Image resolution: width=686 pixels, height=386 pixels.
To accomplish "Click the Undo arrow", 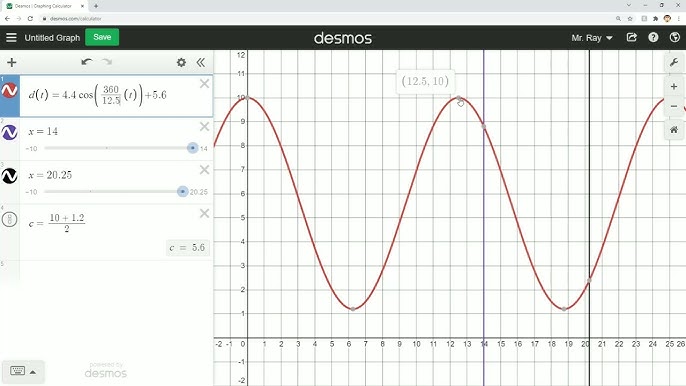I will [x=87, y=62].
